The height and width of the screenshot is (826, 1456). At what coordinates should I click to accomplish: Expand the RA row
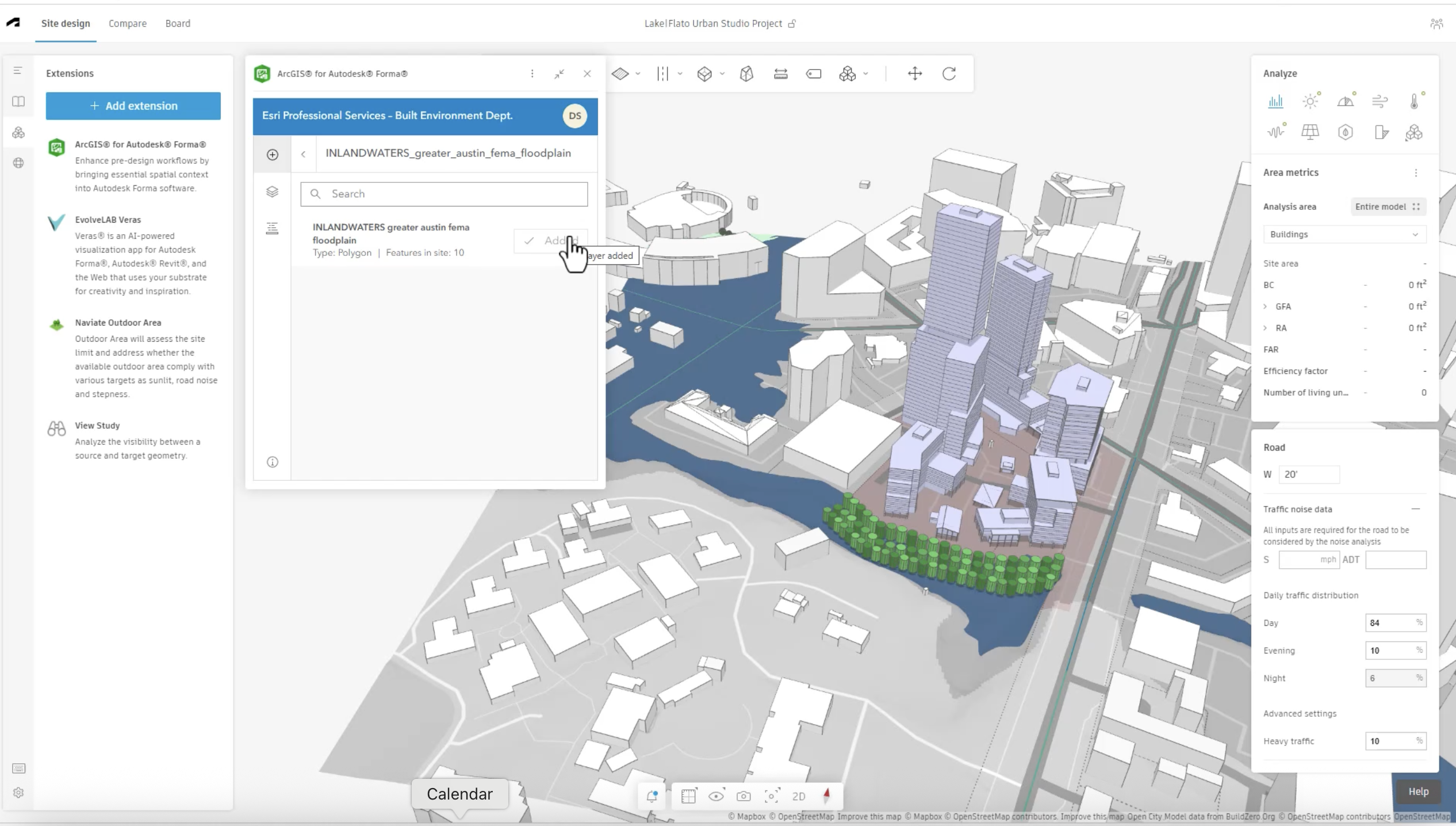(x=1265, y=328)
